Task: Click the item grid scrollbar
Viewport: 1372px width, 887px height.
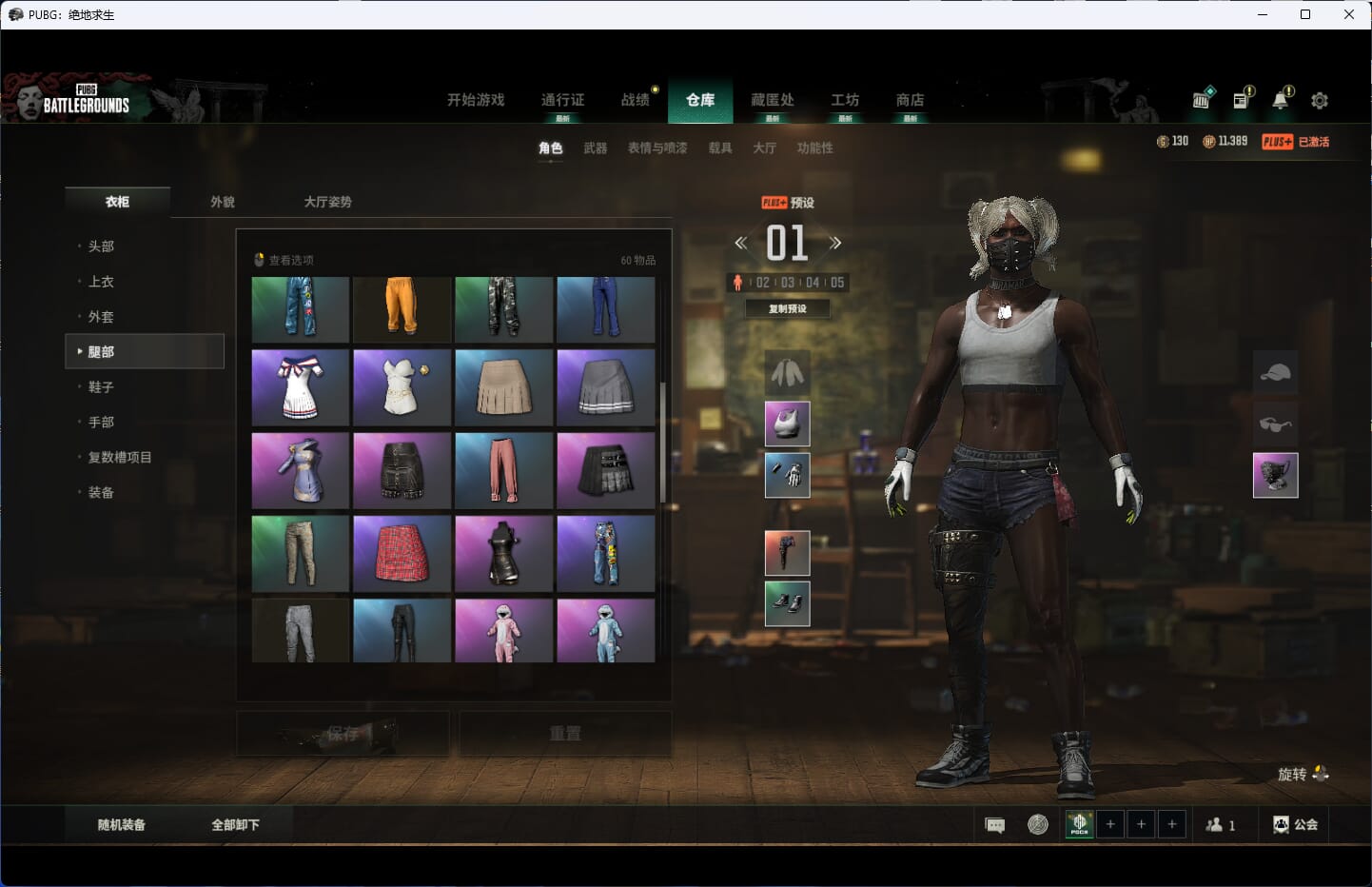Action: click(663, 441)
